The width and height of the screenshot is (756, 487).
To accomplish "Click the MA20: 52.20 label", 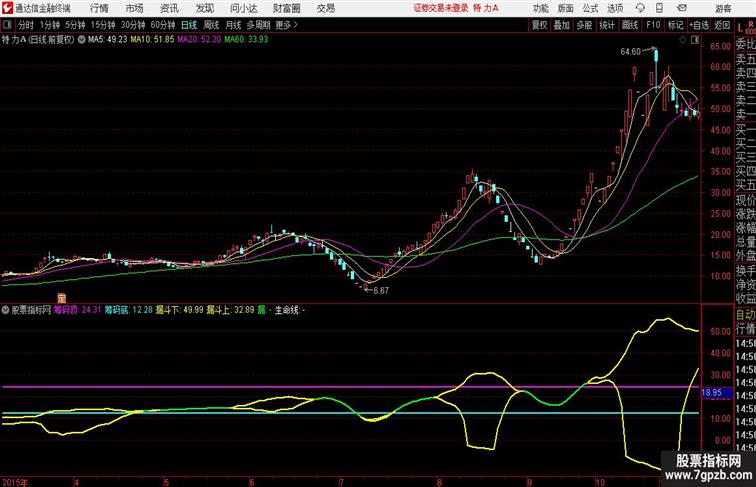I will point(199,40).
